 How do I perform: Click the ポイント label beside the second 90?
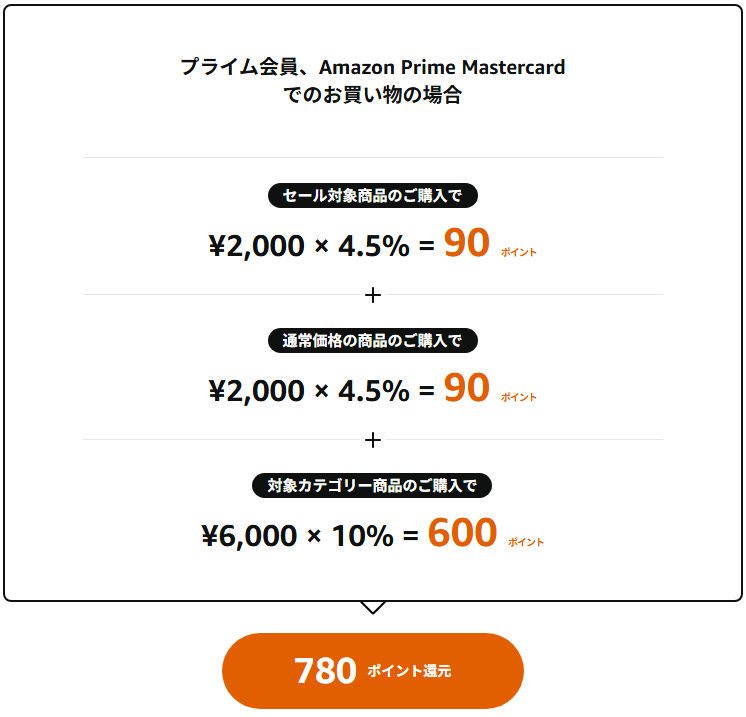coord(519,397)
